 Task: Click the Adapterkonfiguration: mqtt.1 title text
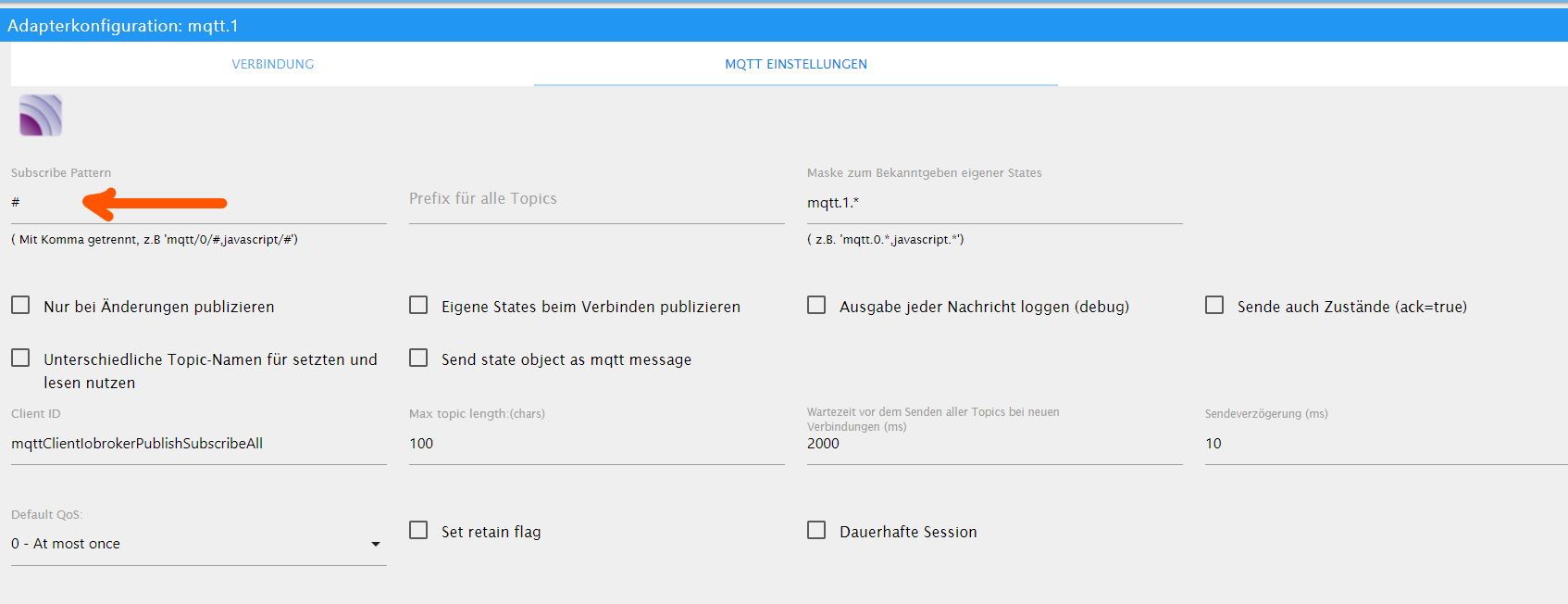pyautogui.click(x=123, y=26)
